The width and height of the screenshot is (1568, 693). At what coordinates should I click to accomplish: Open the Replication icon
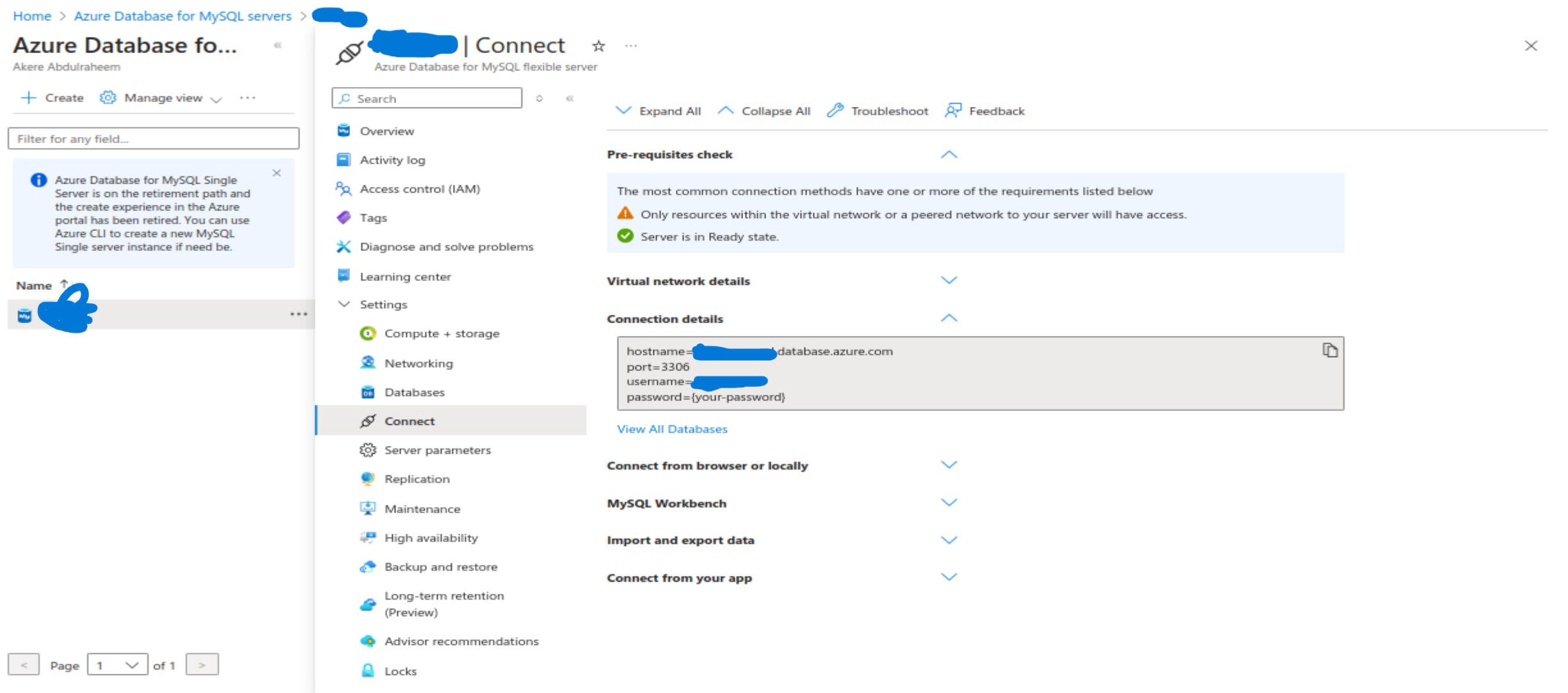(x=368, y=479)
